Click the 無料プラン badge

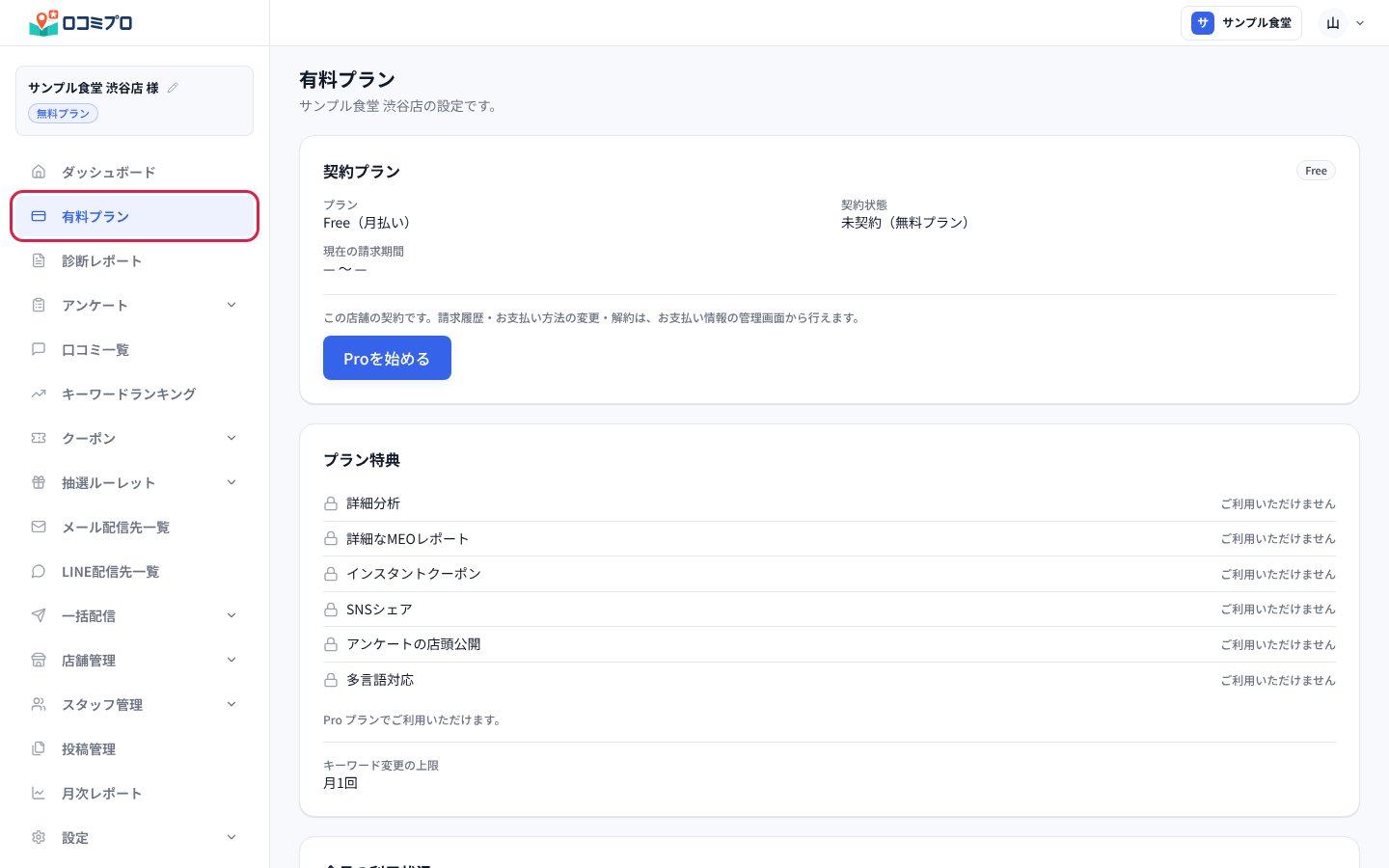point(63,114)
